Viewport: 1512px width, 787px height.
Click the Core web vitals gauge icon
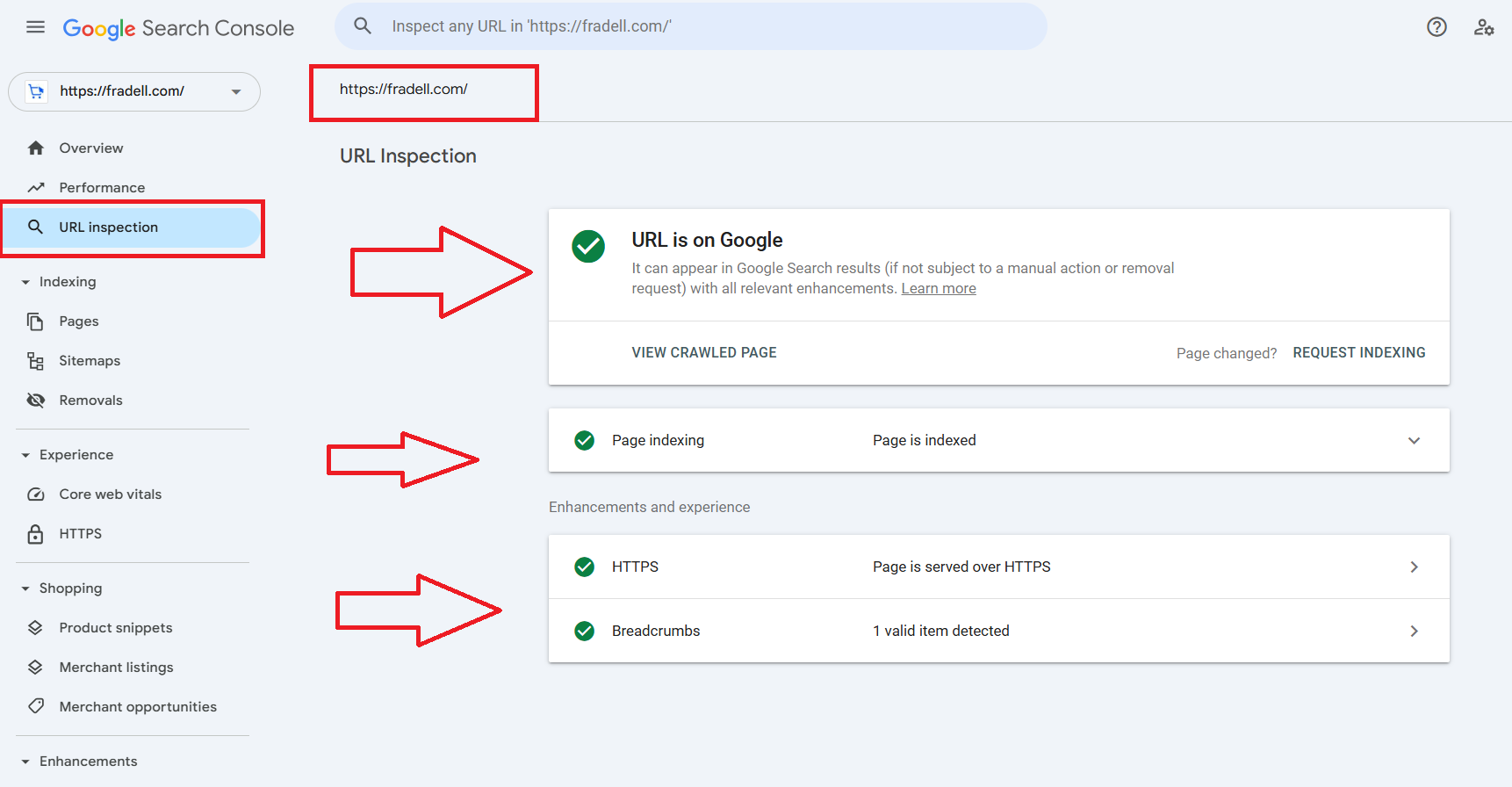tap(36, 495)
